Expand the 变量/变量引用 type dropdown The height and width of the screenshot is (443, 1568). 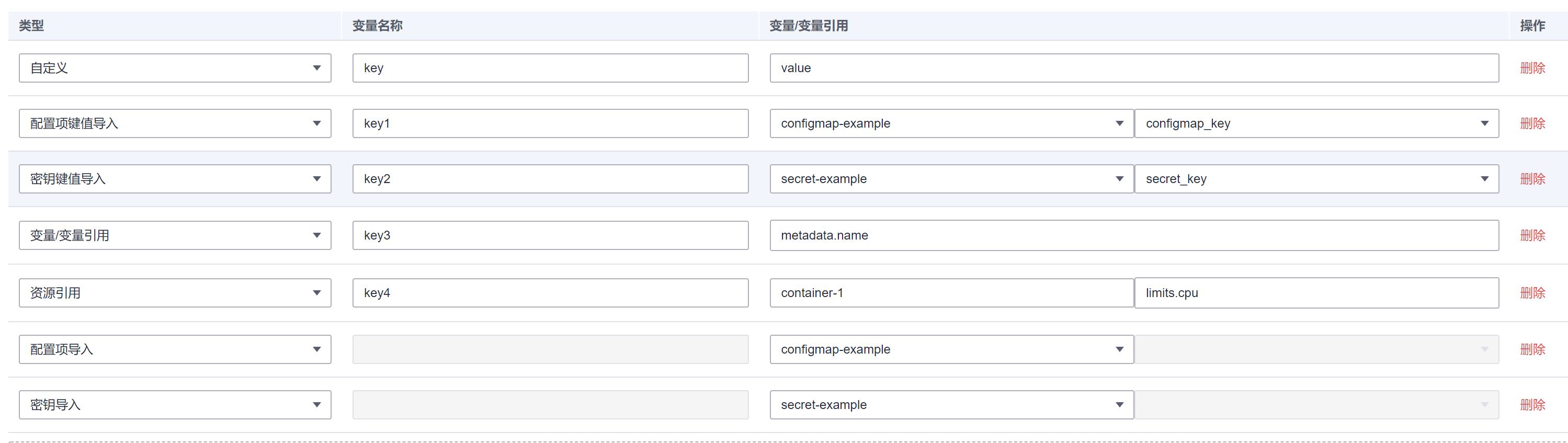tap(175, 235)
